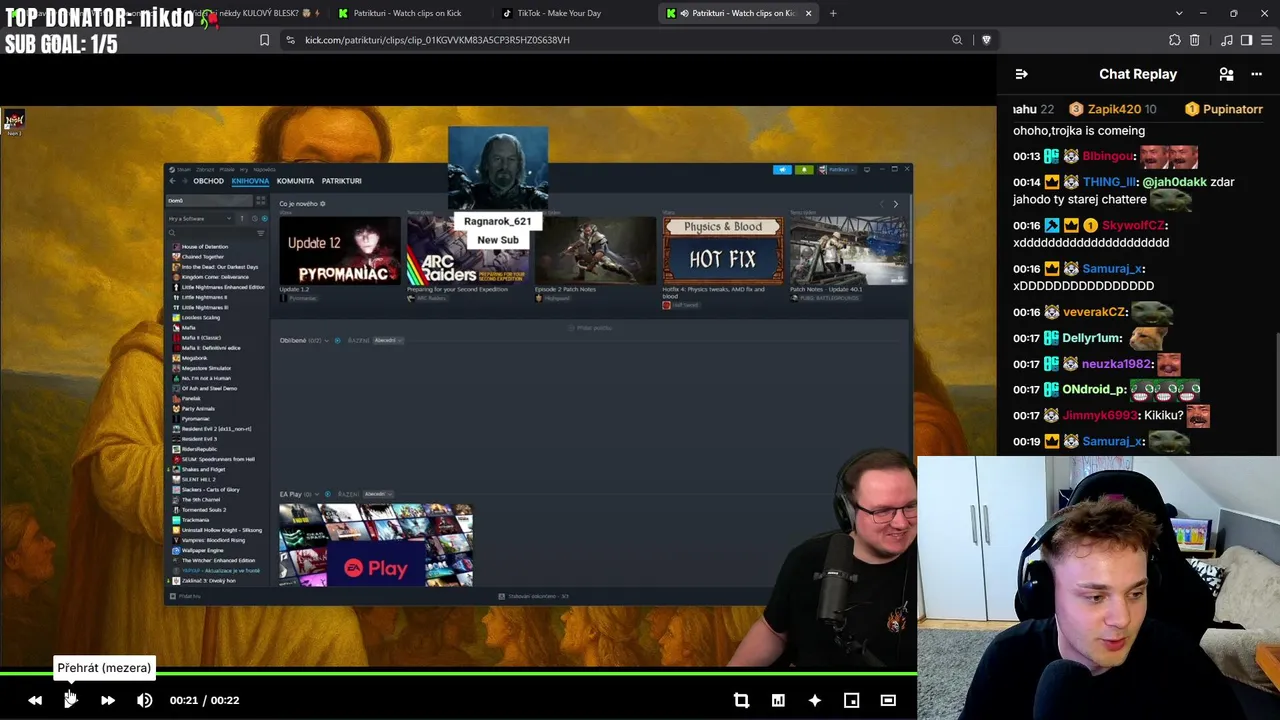View site information icon beside the URL

point(290,40)
